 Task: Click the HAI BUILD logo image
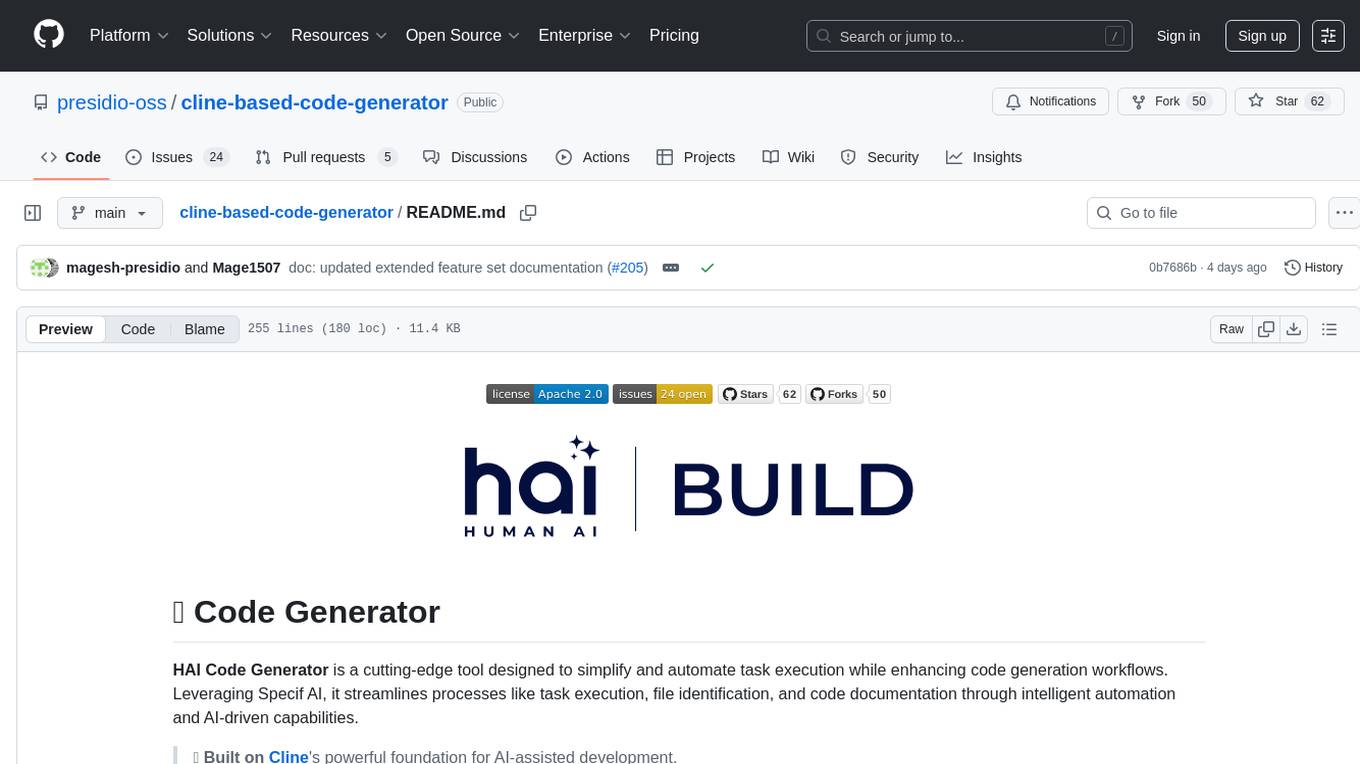tap(689, 486)
